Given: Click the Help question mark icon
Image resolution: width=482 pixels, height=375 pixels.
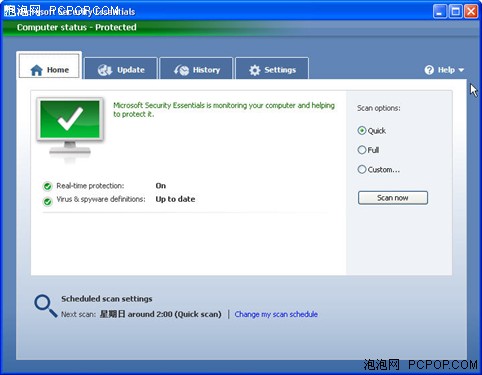Looking at the screenshot, I should click(429, 70).
